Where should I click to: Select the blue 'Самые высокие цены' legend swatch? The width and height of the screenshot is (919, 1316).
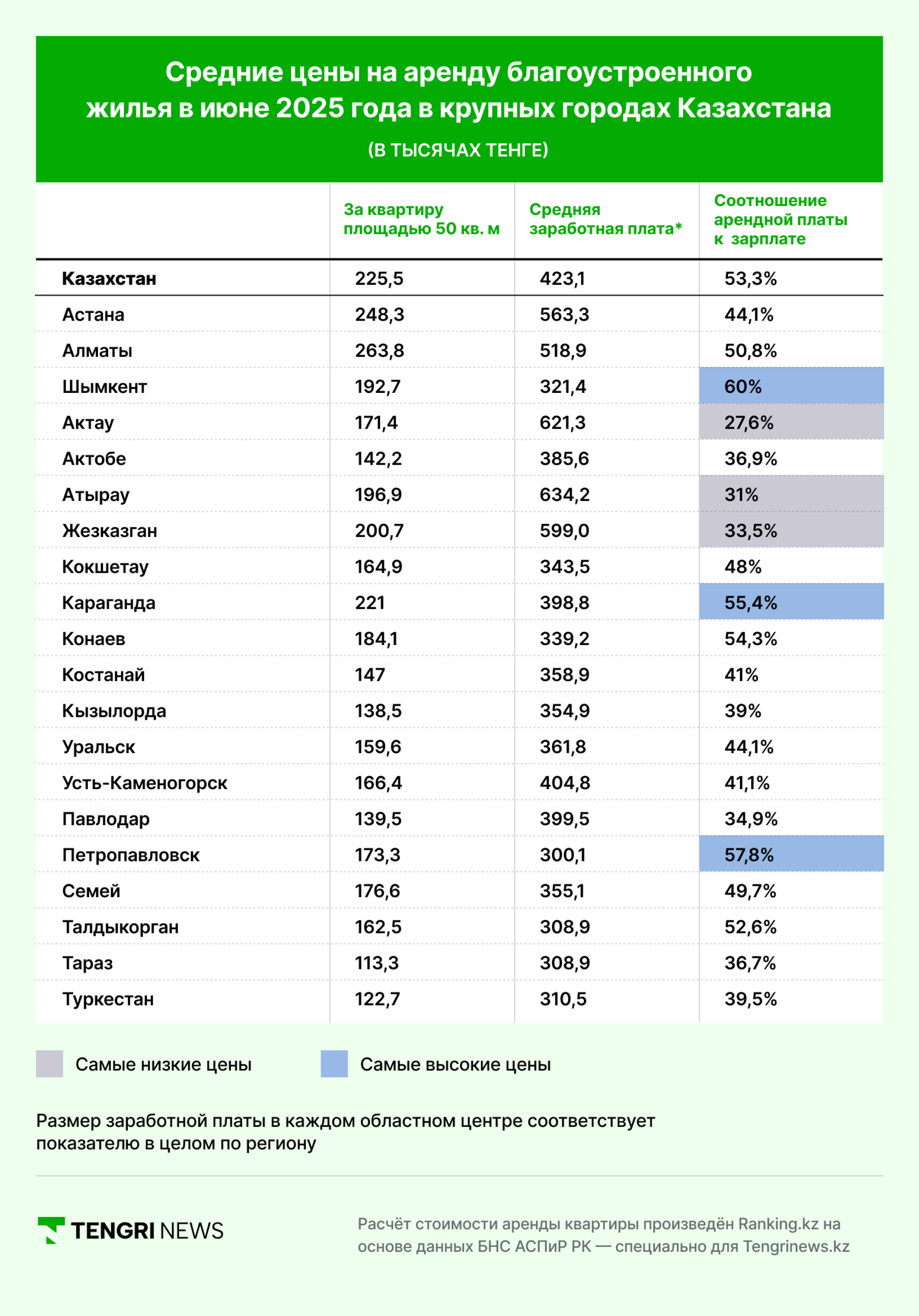coord(334,1064)
